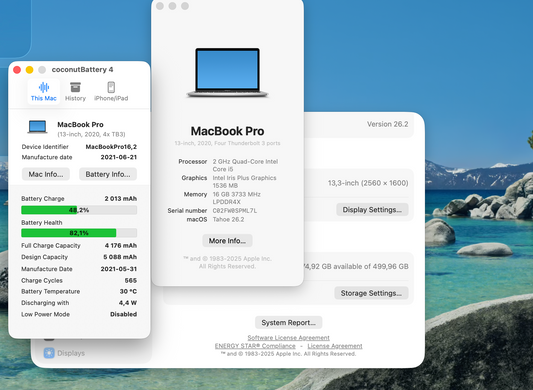Image resolution: width=533 pixels, height=390 pixels.
Task: Click the small MacBook icon in coconutBattery
Action: [x=37, y=127]
